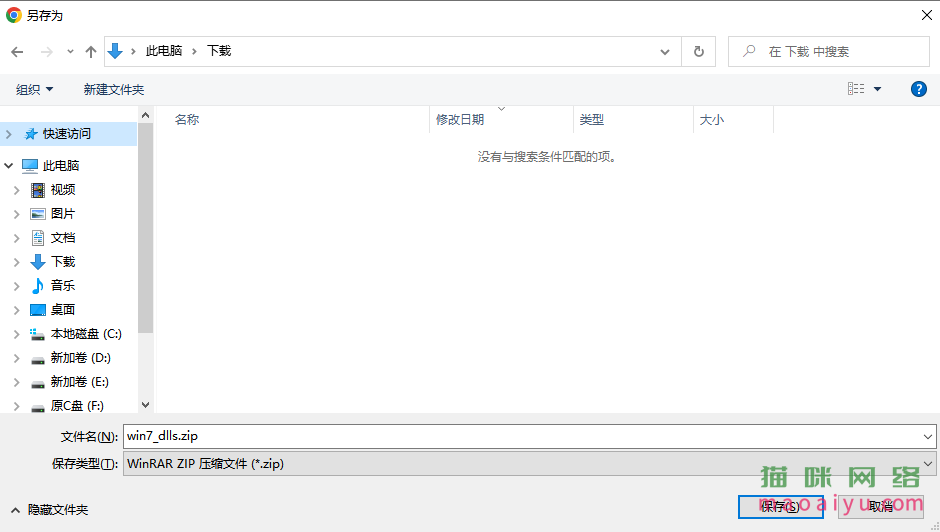The image size is (940, 532).
Task: Expand the 视频 node
Action: (17, 190)
